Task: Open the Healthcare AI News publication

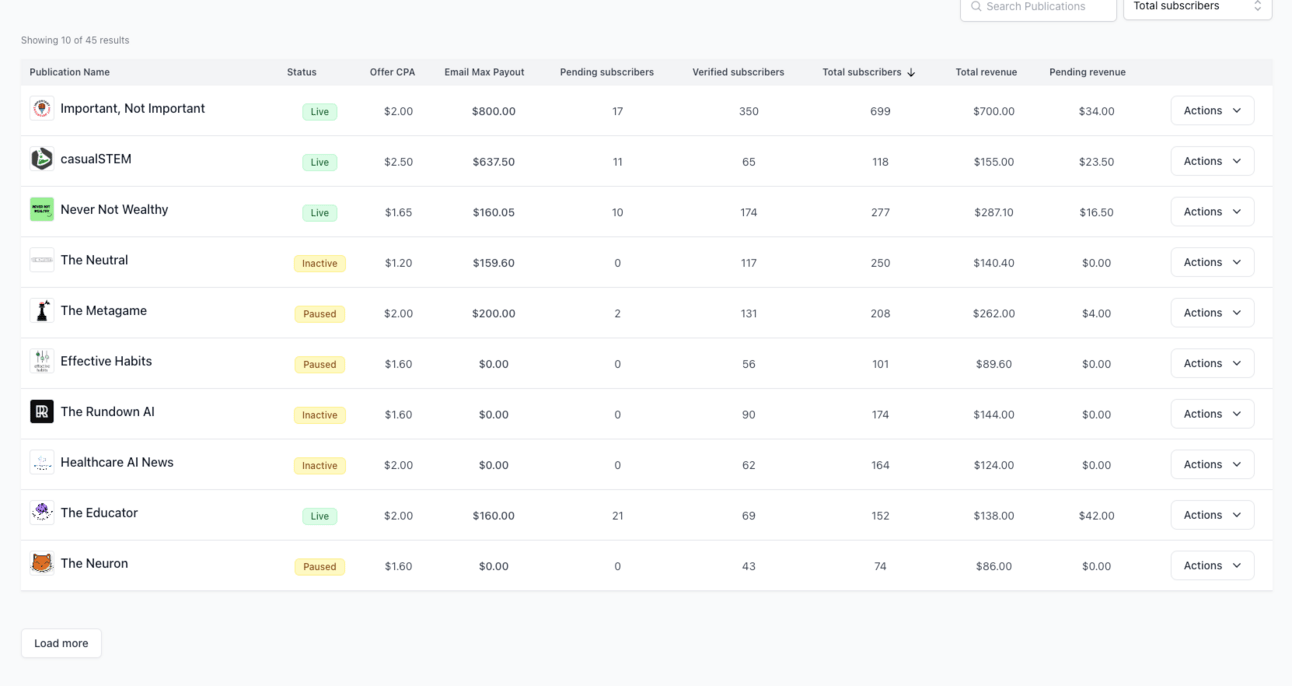Action: [117, 463]
